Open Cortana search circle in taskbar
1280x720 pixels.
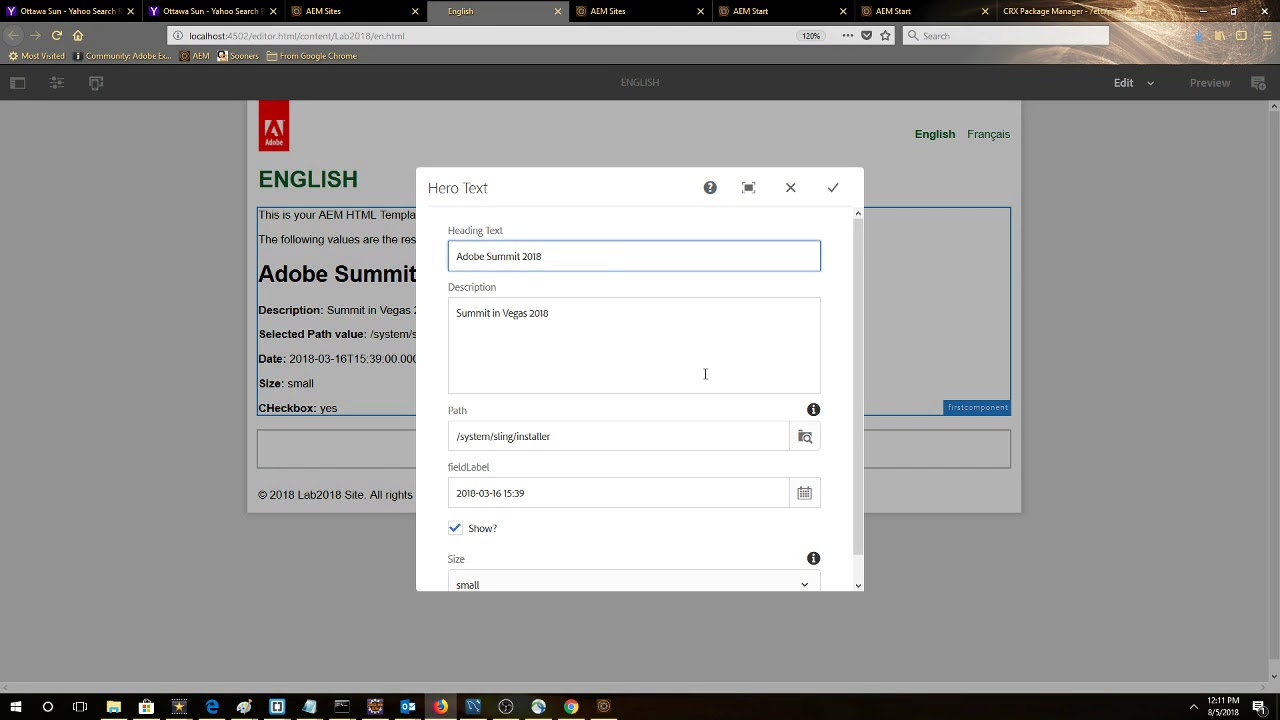point(47,707)
